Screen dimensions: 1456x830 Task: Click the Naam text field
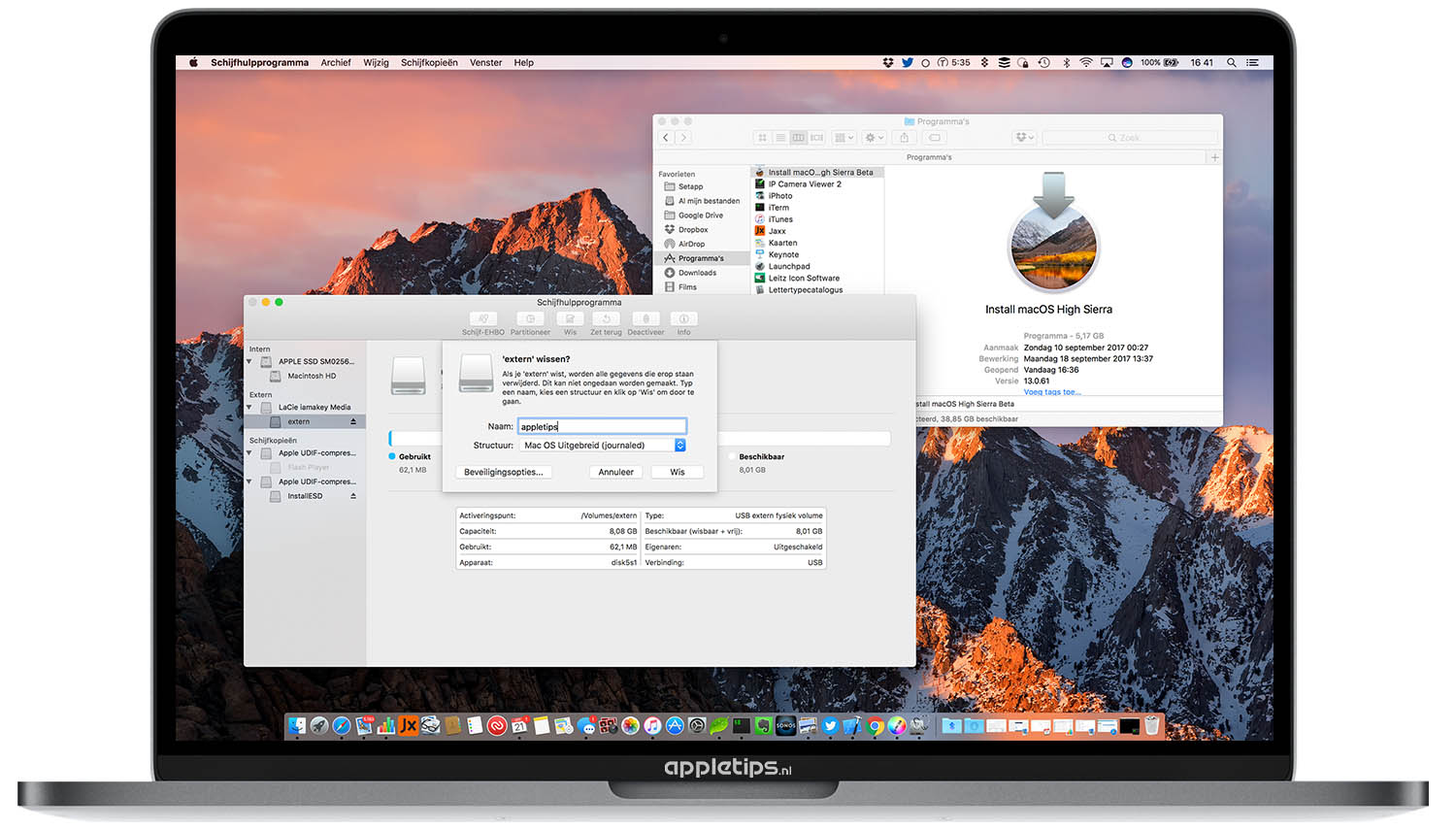603,426
